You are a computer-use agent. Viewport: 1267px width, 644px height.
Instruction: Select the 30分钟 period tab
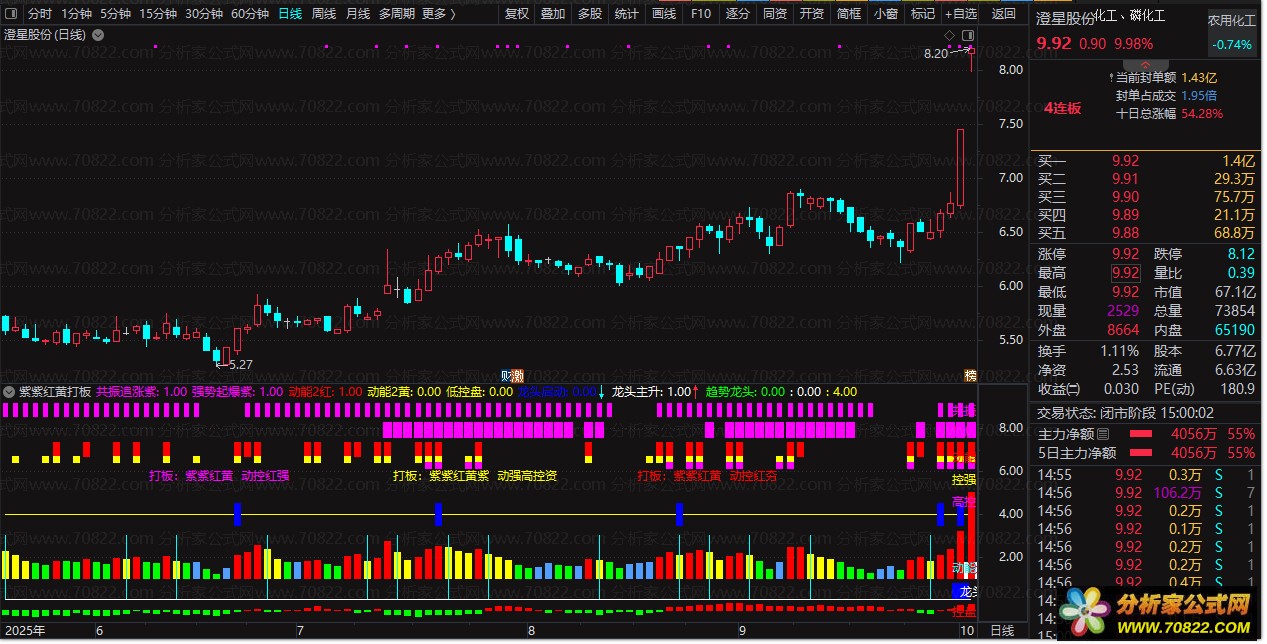click(x=204, y=14)
